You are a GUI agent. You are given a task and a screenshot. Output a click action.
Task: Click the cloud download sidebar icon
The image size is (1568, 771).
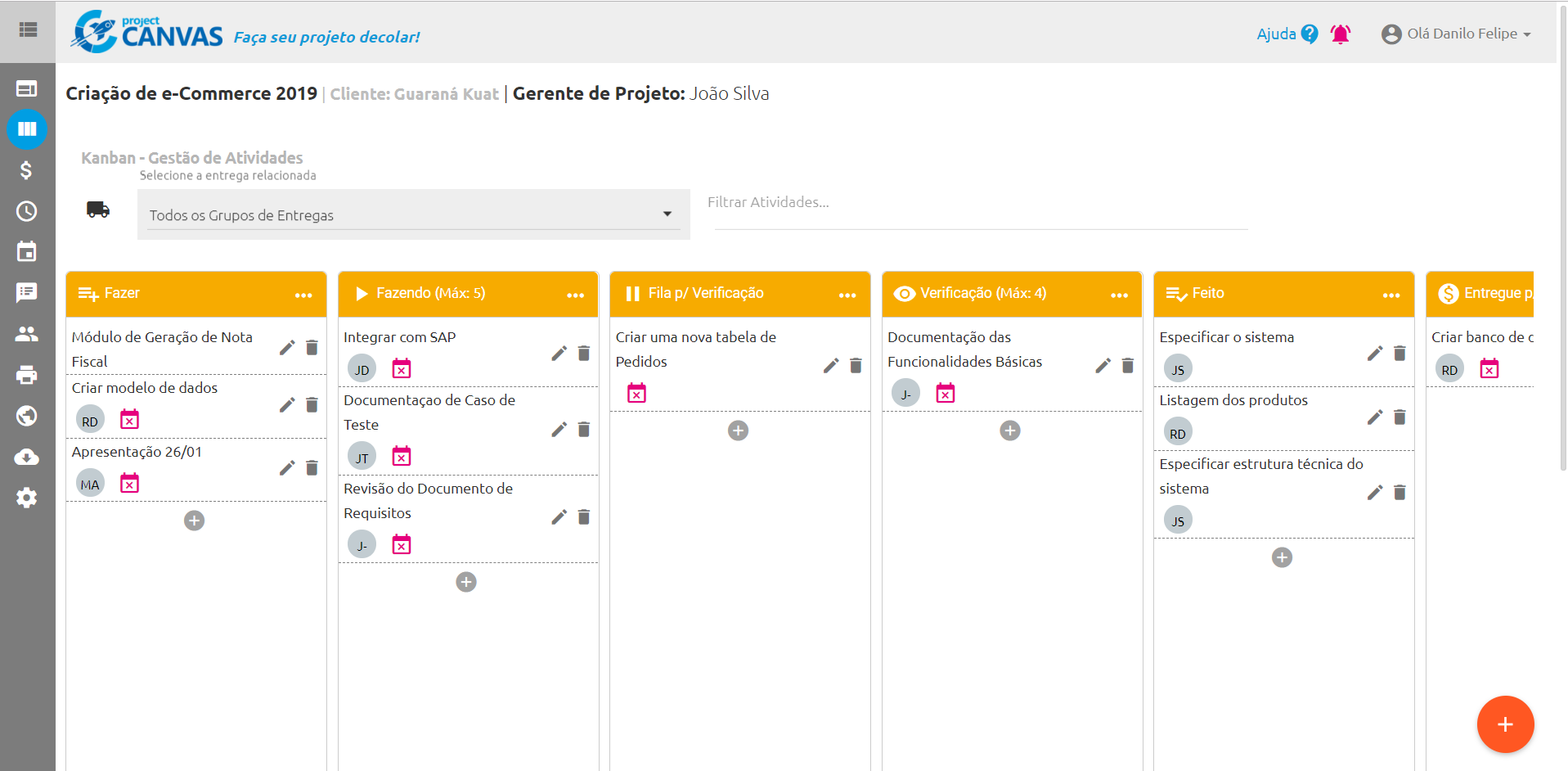27,457
